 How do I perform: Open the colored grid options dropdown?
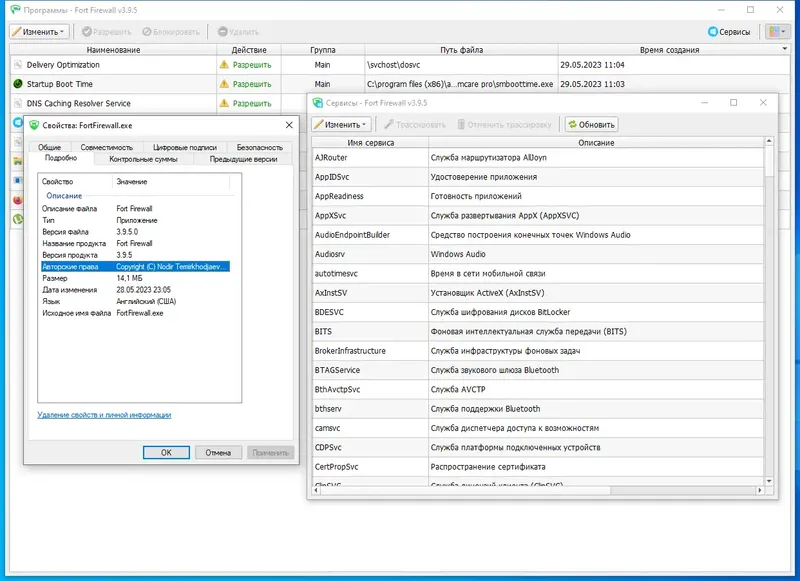[x=777, y=32]
